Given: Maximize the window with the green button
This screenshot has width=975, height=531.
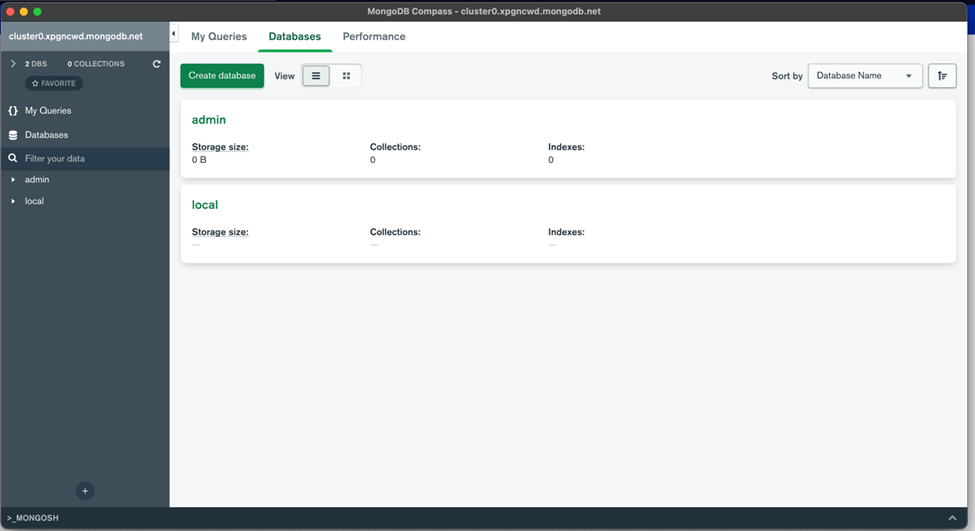Looking at the screenshot, I should [x=37, y=11].
